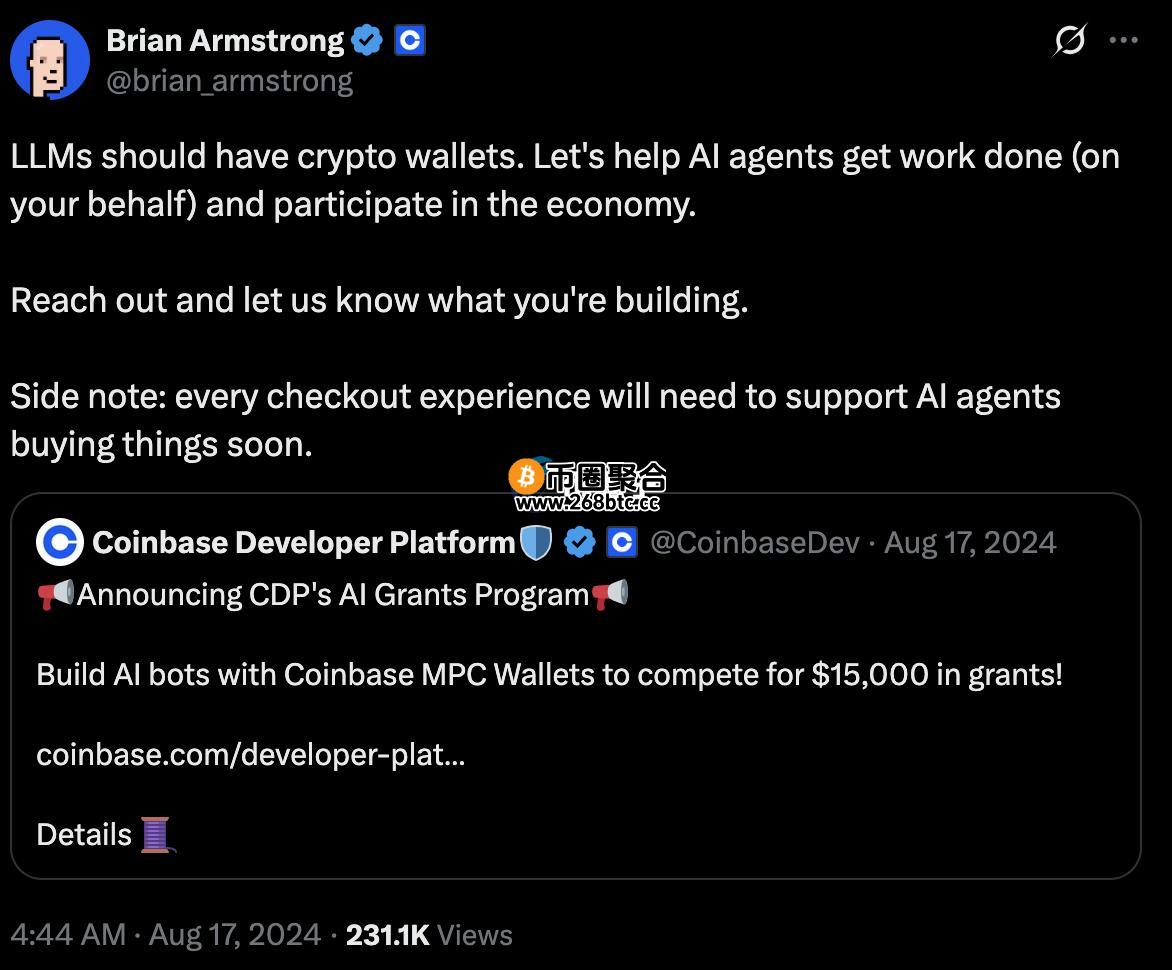Open the Coinbase Developer Platform avatar
1172x970 pixels.
[60, 542]
